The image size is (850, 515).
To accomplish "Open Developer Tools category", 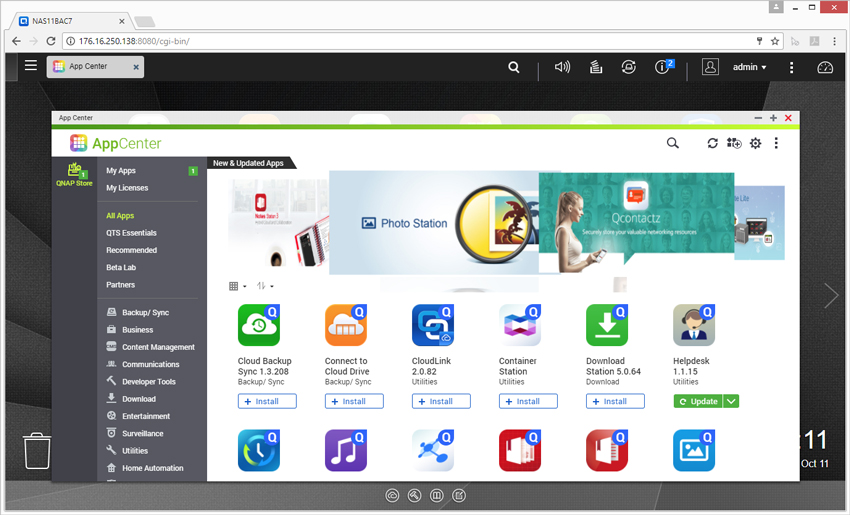I will click(x=141, y=381).
